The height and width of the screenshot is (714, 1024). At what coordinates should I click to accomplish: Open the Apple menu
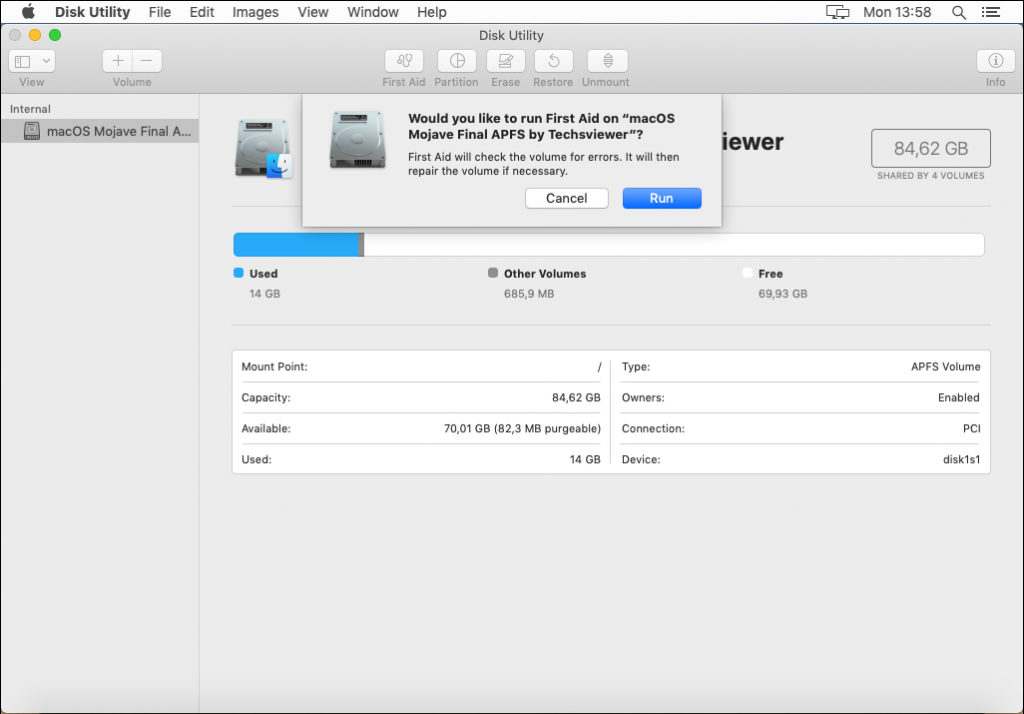tap(28, 12)
